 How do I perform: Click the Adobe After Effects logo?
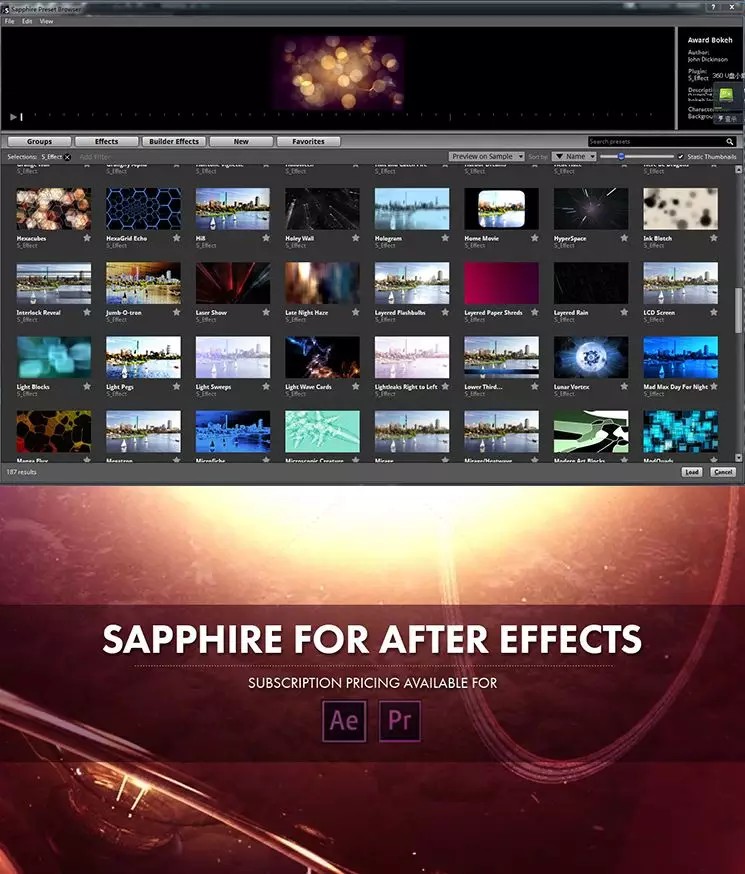point(344,721)
